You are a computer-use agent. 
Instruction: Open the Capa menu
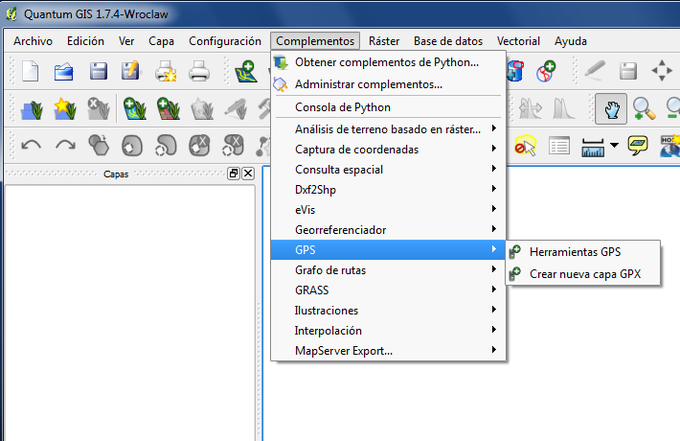(x=161, y=41)
